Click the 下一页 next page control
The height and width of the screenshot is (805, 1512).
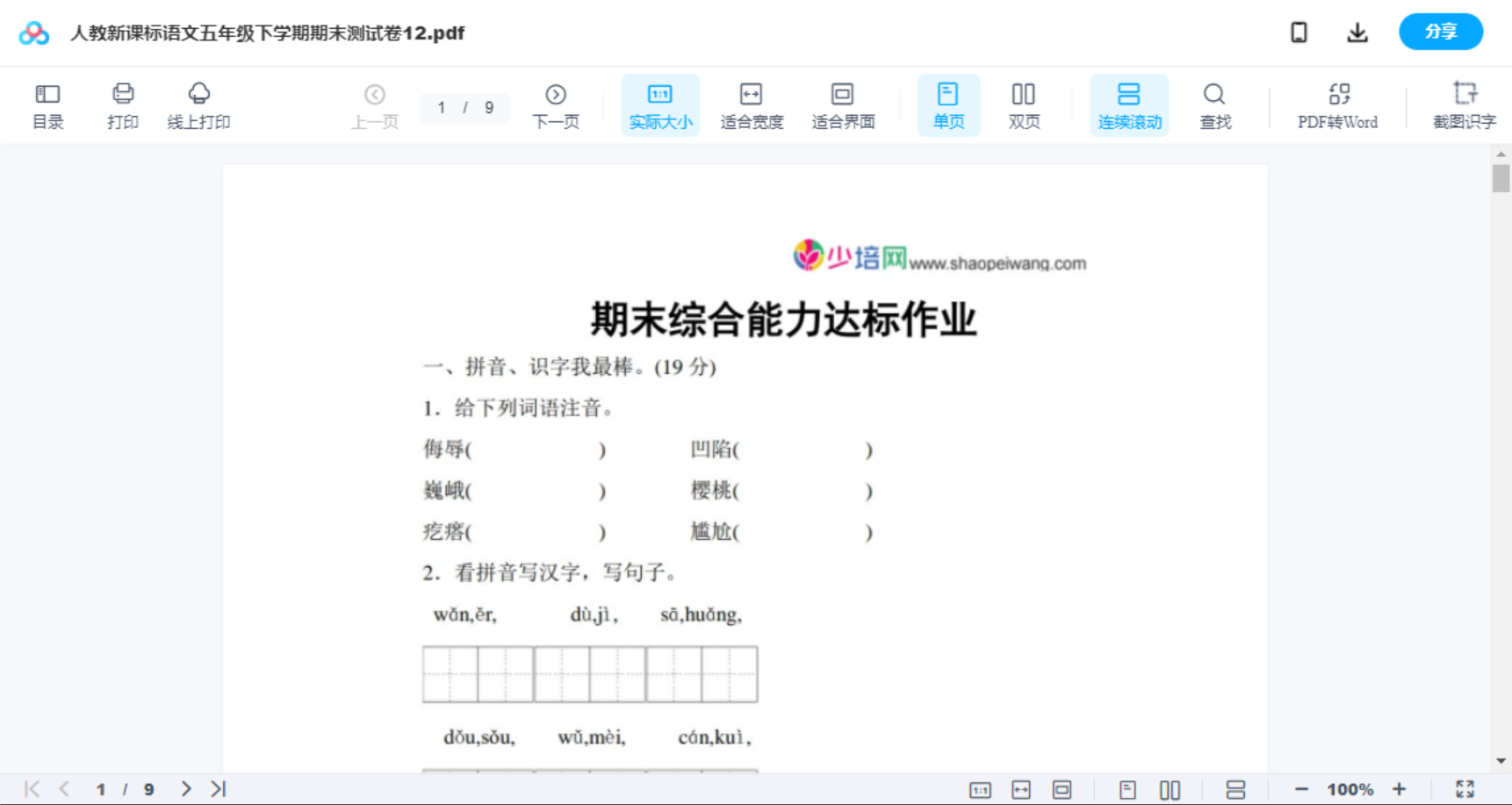point(555,104)
